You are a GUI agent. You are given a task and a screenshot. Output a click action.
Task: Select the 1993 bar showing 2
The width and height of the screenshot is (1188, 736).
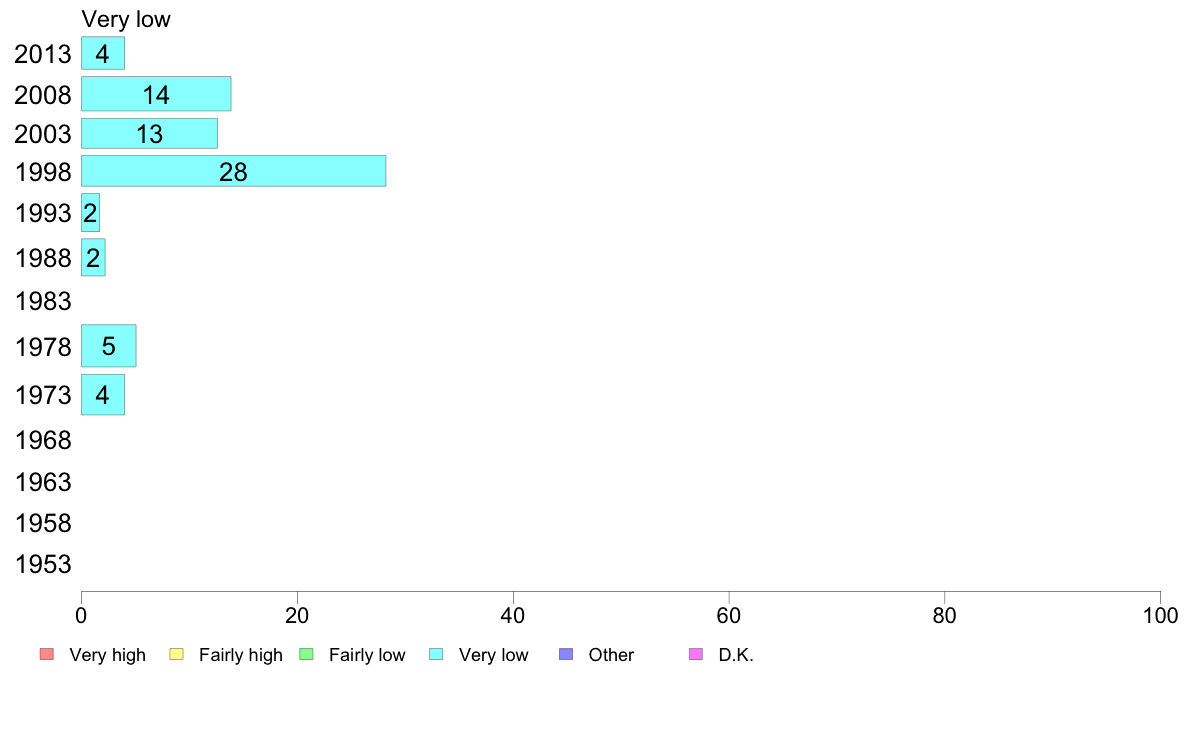tap(90, 213)
